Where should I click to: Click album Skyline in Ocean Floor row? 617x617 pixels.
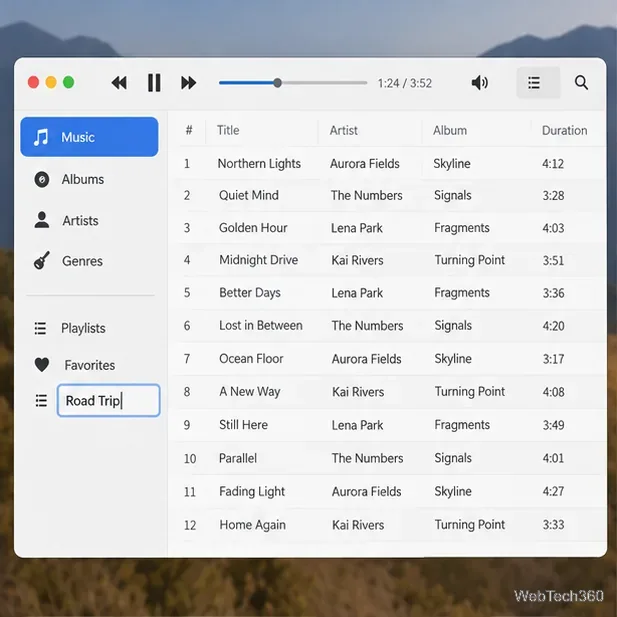453,358
